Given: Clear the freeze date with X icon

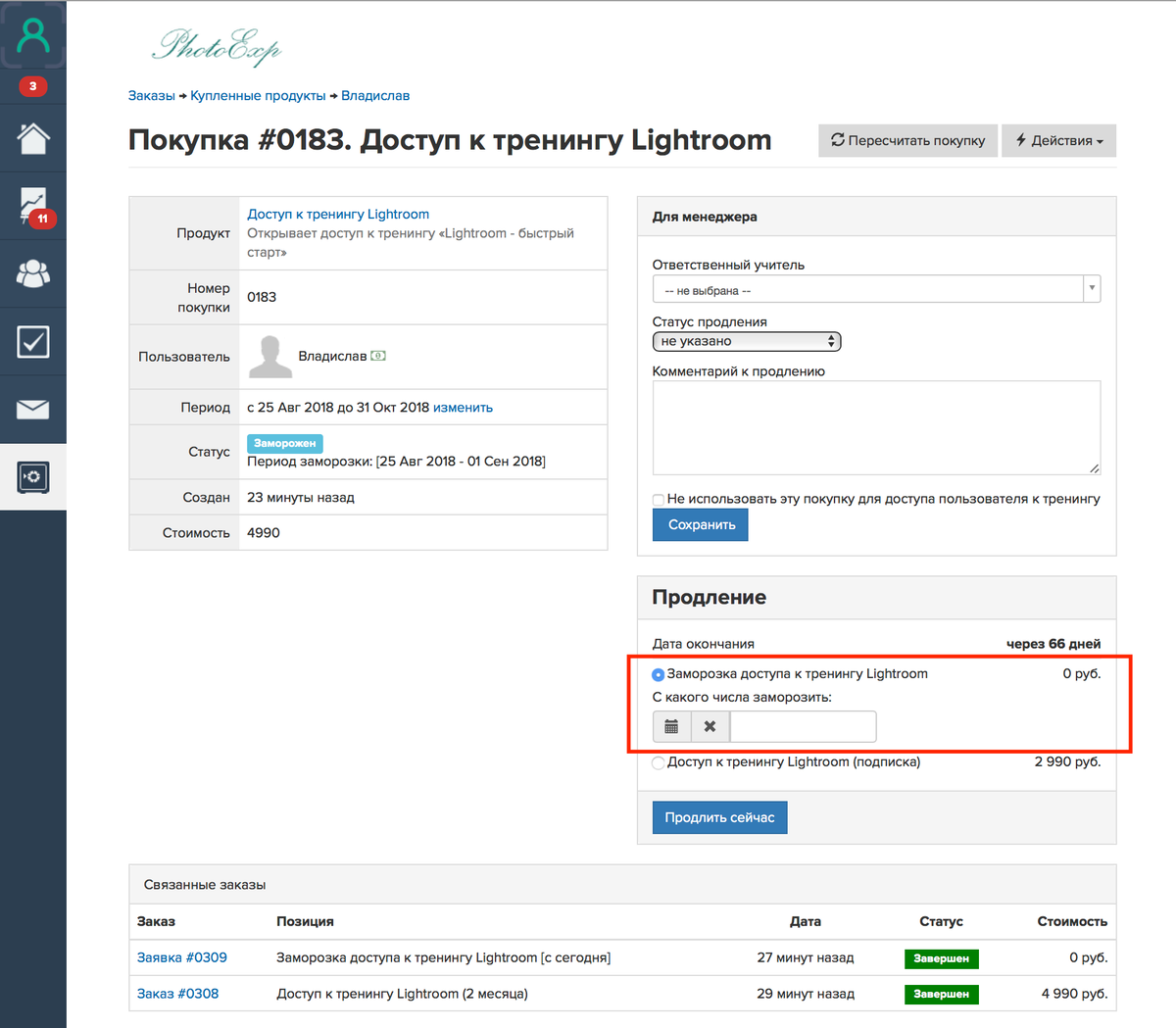Looking at the screenshot, I should 710,727.
